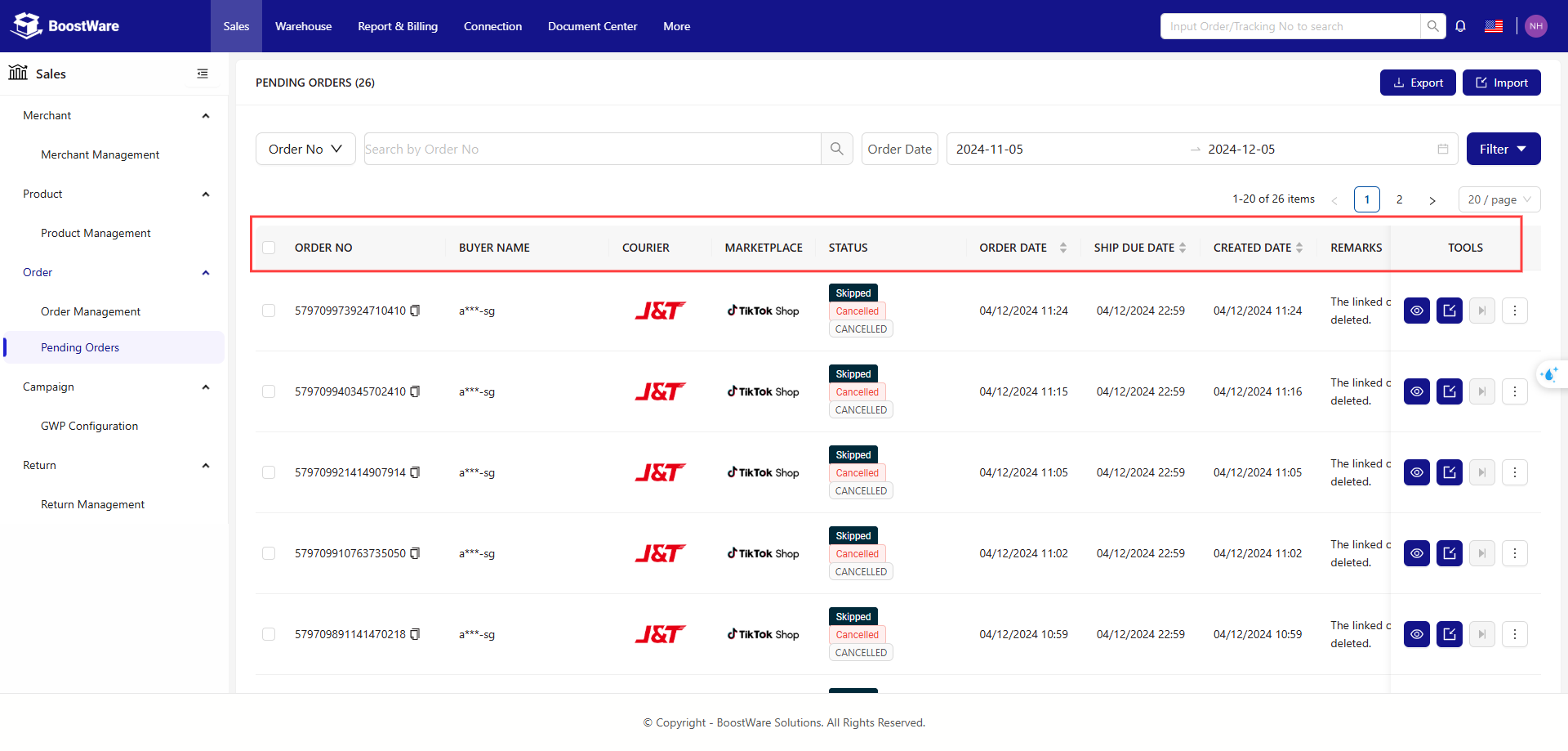
Task: Edit order 579709940345702410
Action: pos(1450,391)
